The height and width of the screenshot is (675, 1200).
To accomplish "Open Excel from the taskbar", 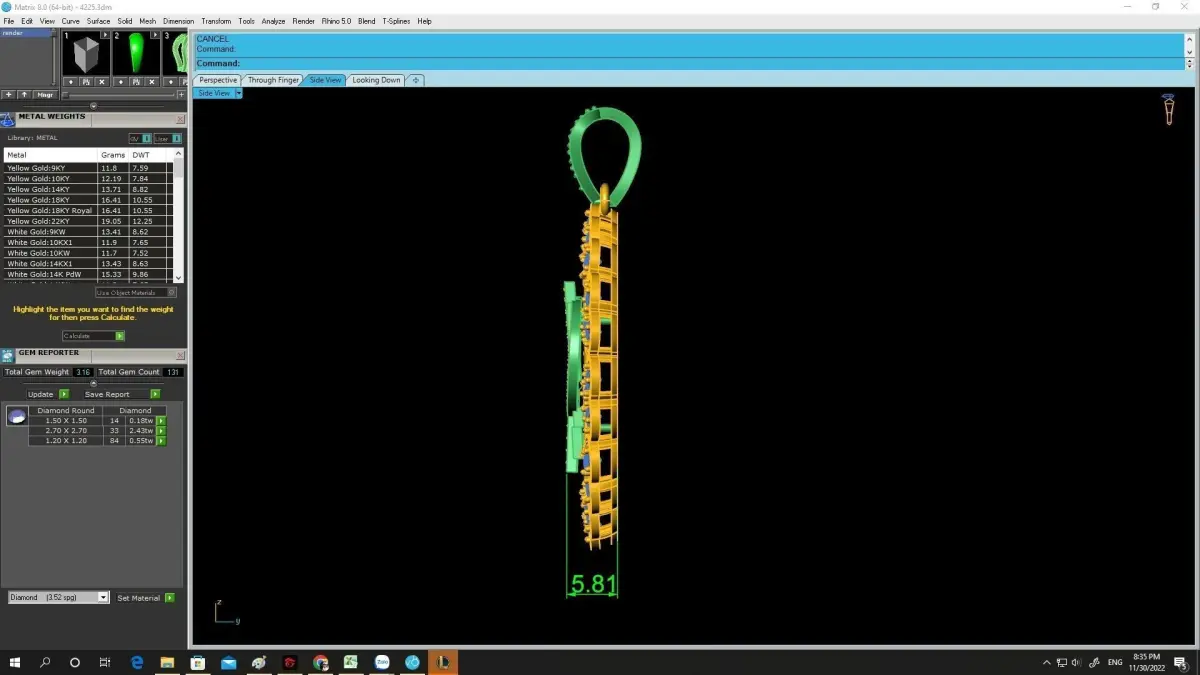I will [x=351, y=662].
